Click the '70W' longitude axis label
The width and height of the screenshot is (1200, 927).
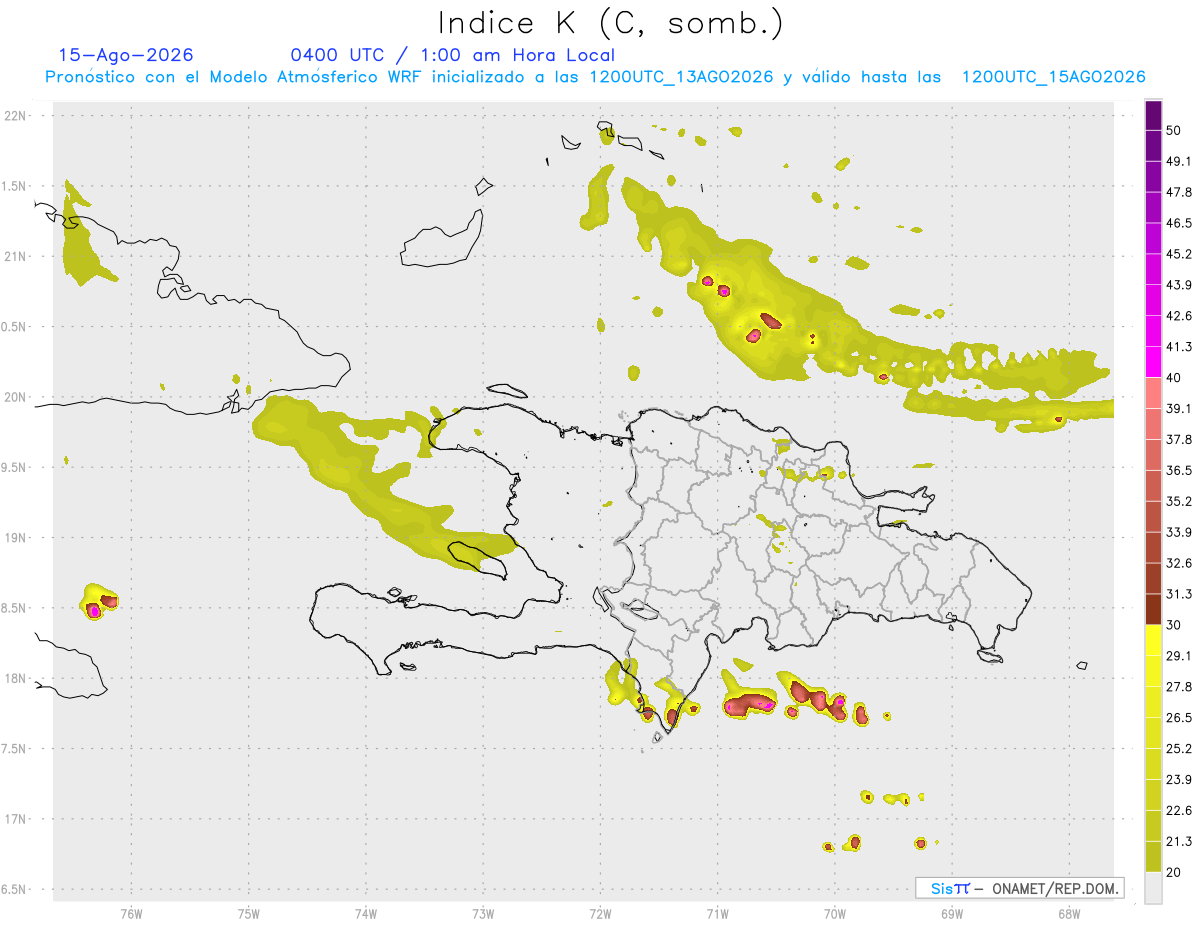click(x=834, y=914)
